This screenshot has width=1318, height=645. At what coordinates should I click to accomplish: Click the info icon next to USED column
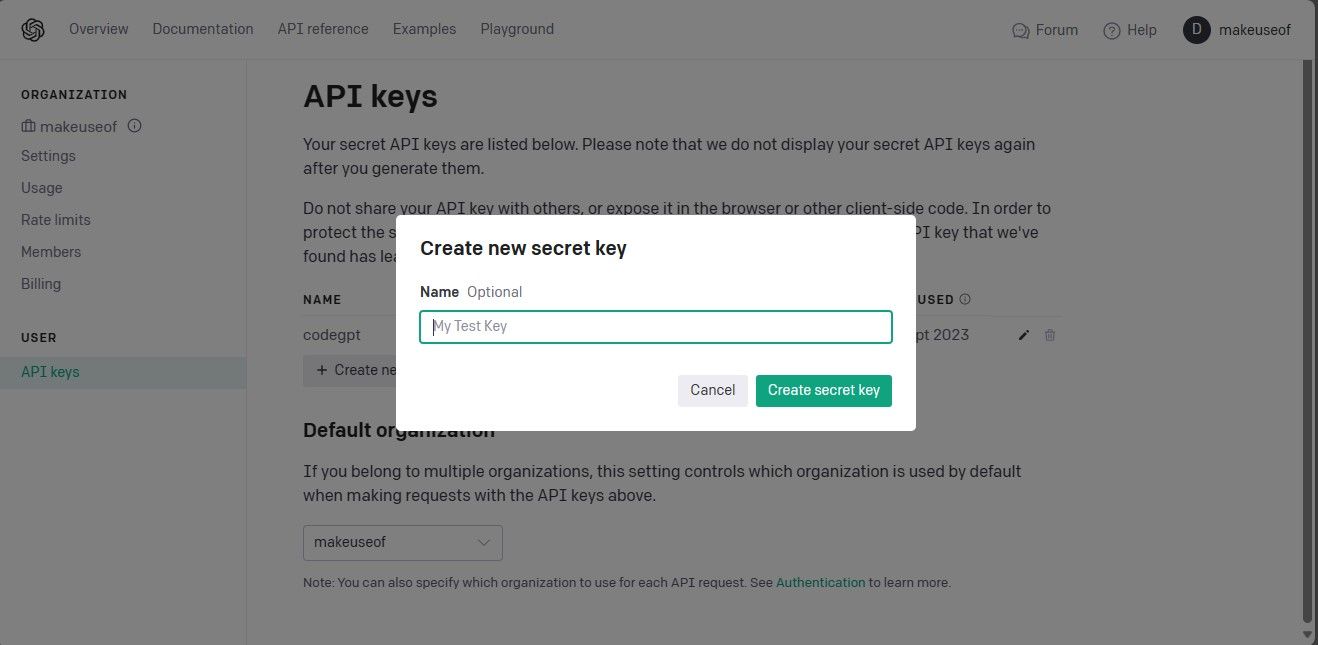point(964,298)
